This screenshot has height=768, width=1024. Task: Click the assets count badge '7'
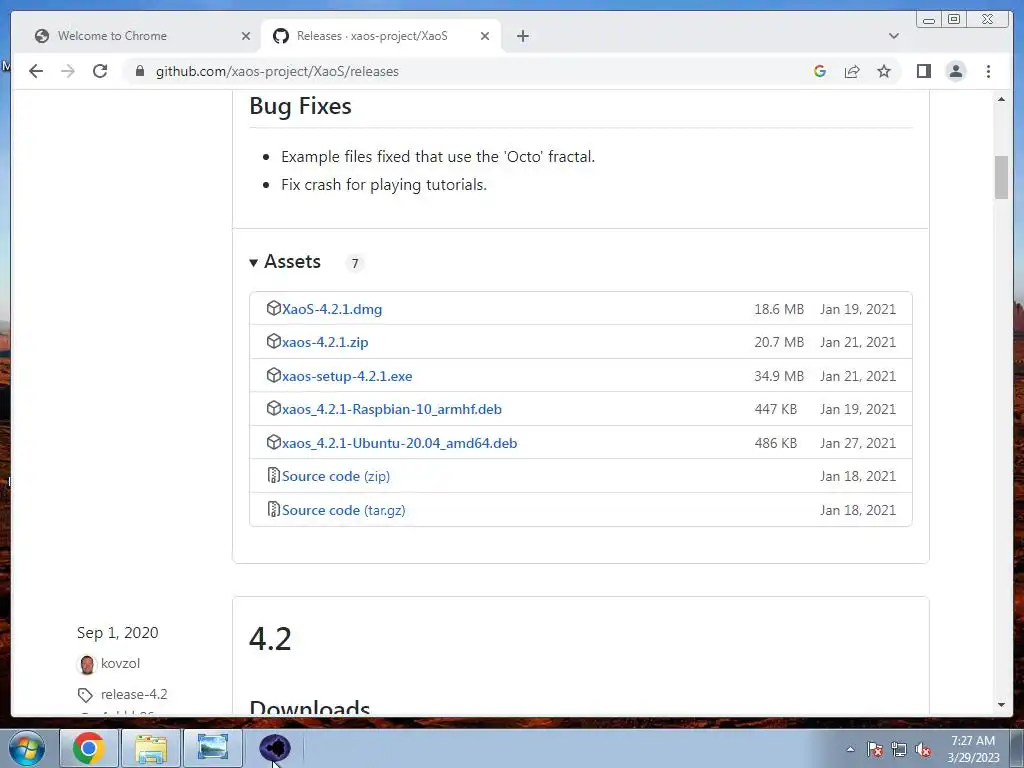click(x=355, y=263)
